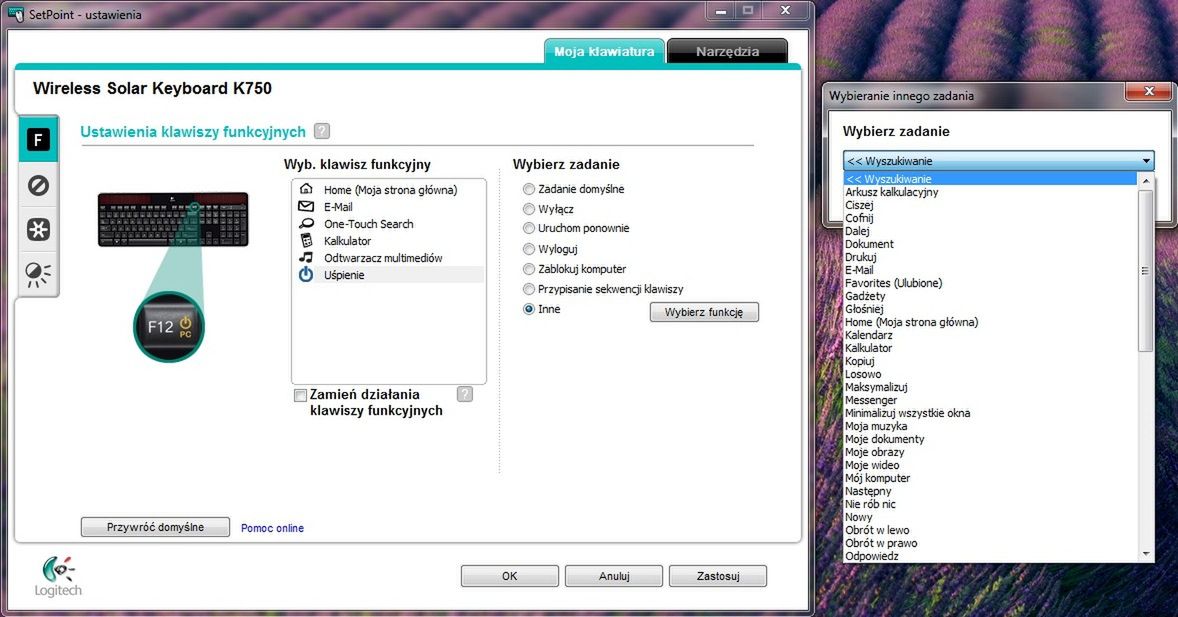Choose Dalej from dropdown list
Screen dimensions: 1178x617
989,231
